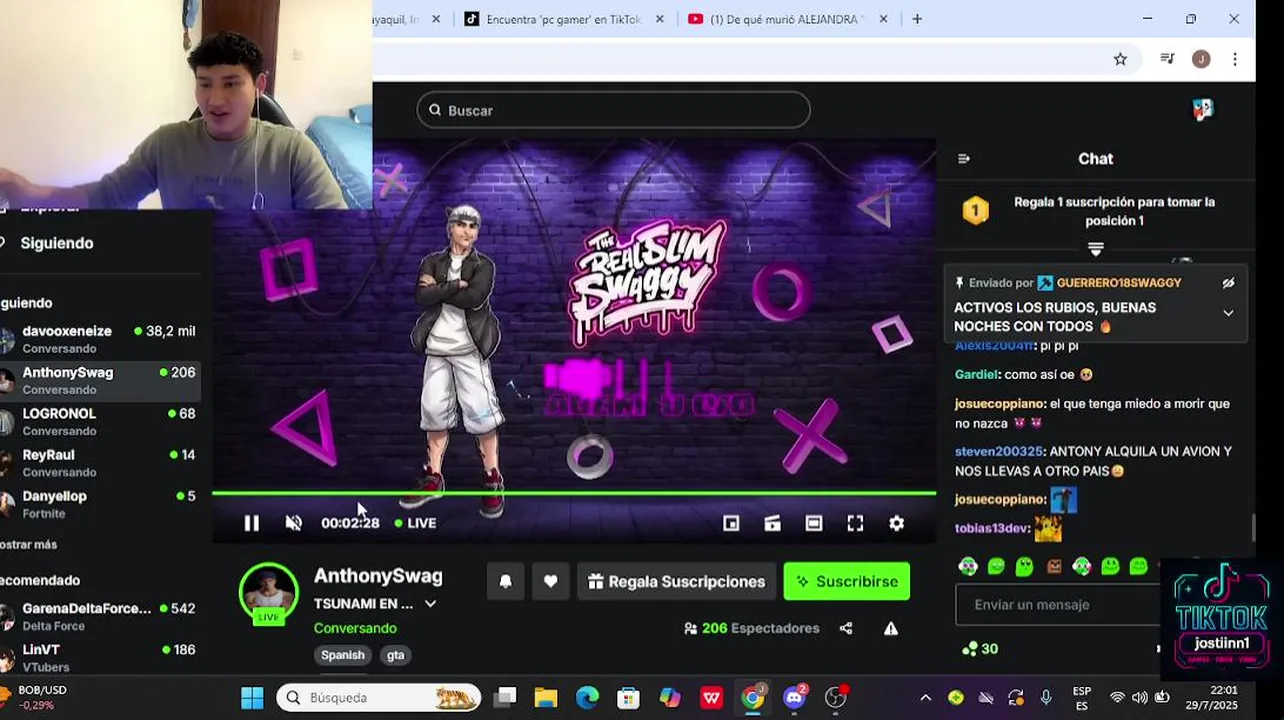
Task: Collapse gift leaderboard arrow
Action: (x=1095, y=248)
